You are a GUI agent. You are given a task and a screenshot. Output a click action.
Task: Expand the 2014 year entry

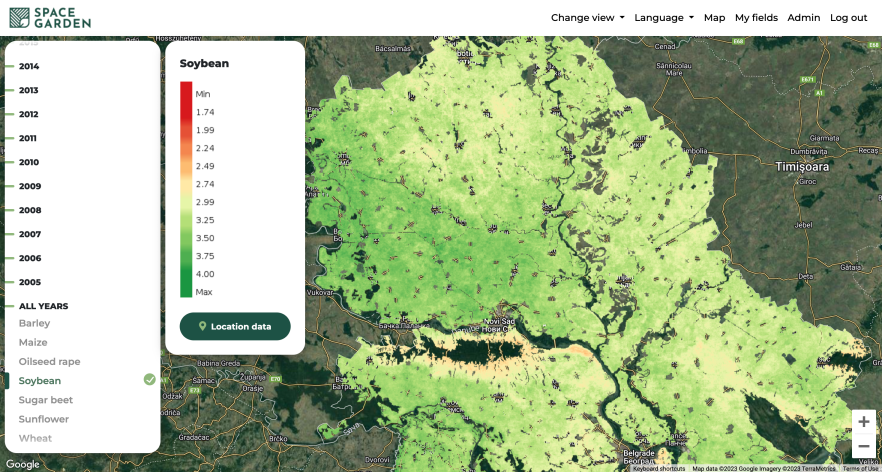pos(29,66)
